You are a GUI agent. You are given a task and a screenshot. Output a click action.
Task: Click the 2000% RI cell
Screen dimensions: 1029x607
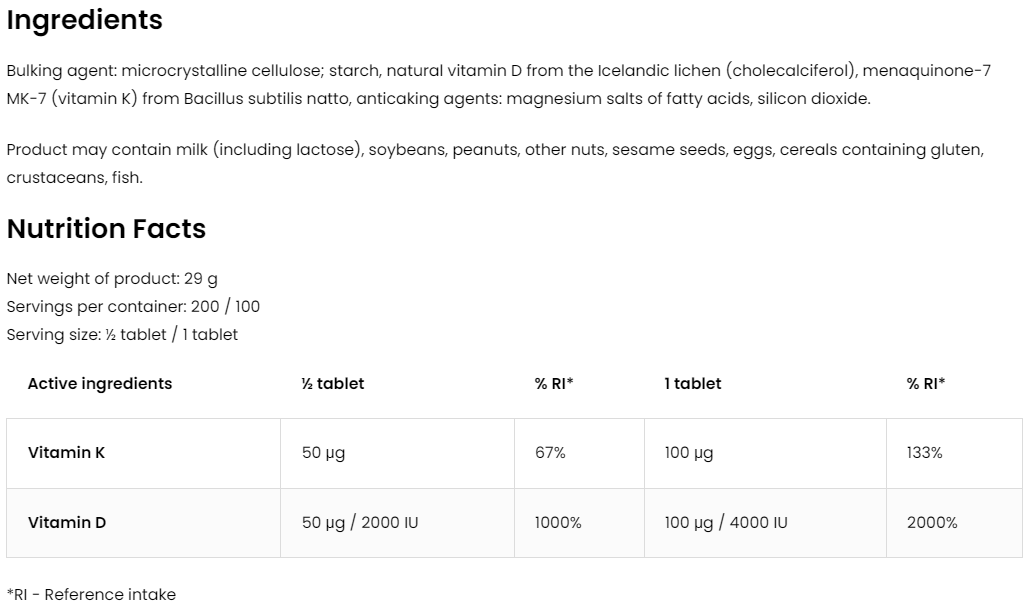pos(932,523)
